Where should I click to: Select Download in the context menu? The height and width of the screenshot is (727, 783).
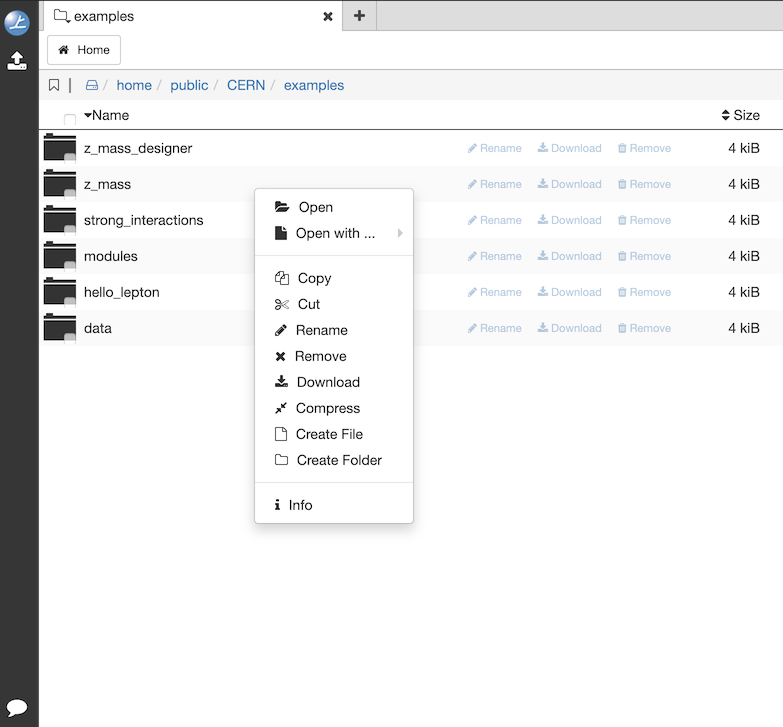click(334, 382)
